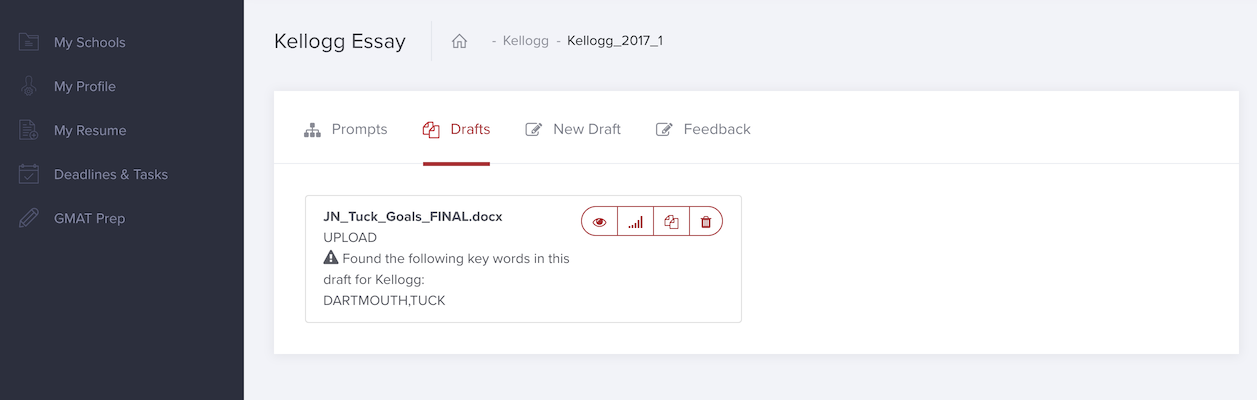1257x400 pixels.
Task: Click the Kellogg_2017_1 breadcrumb item
Action: point(614,42)
